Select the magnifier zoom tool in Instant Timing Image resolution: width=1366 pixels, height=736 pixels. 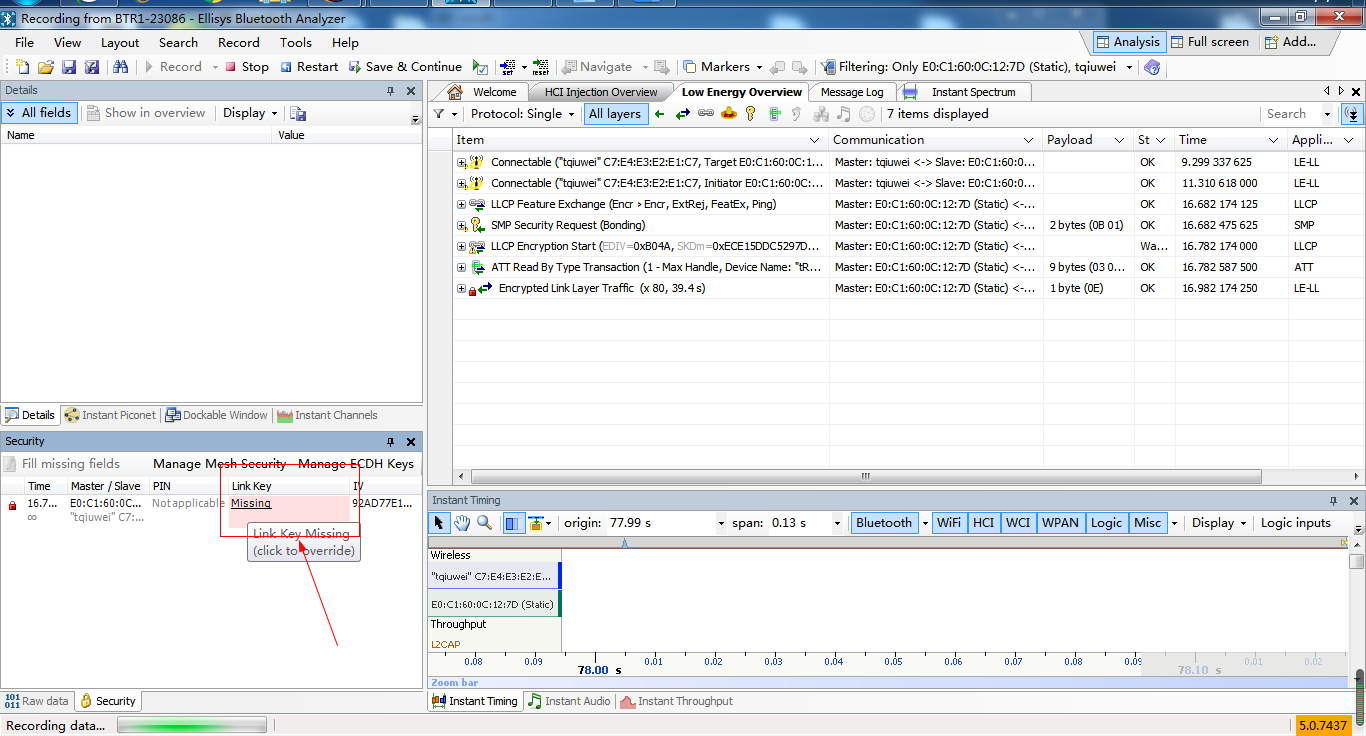click(x=484, y=523)
